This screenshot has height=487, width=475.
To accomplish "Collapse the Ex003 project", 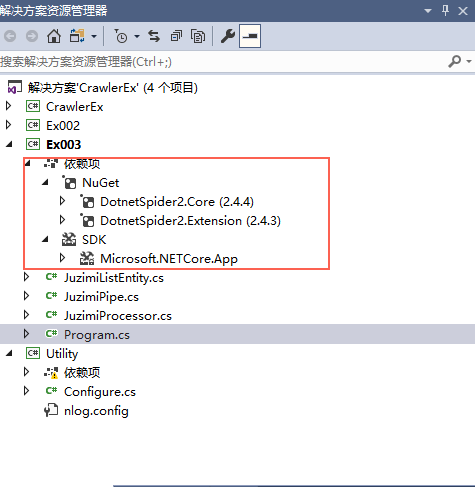I will [9, 144].
